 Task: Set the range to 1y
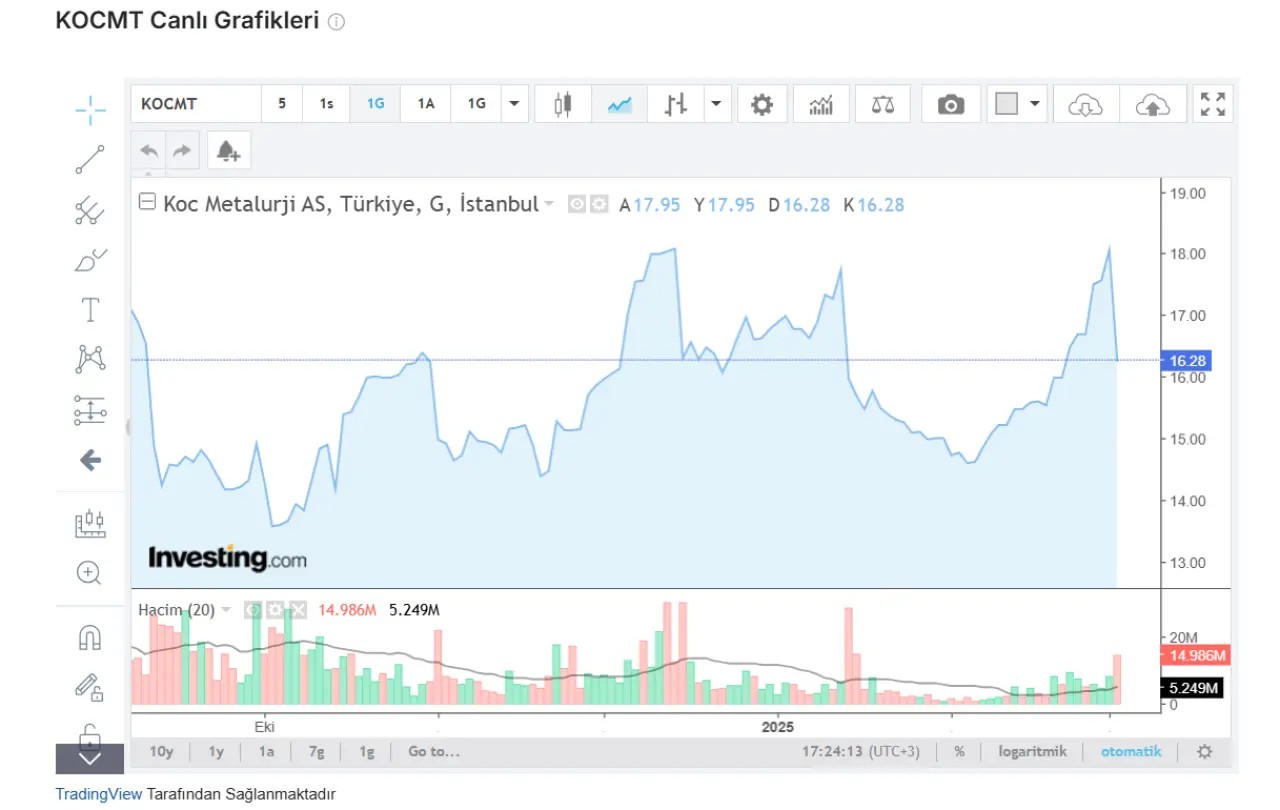pyautogui.click(x=216, y=752)
